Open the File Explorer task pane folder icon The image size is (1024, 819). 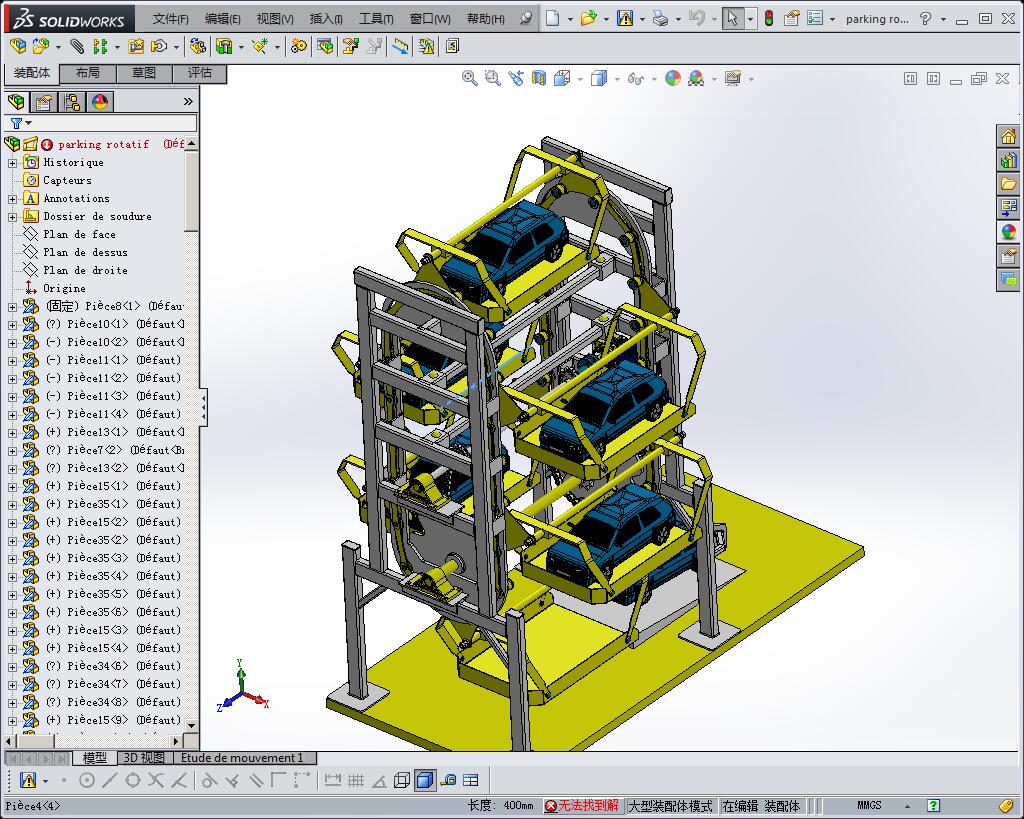click(x=1009, y=184)
